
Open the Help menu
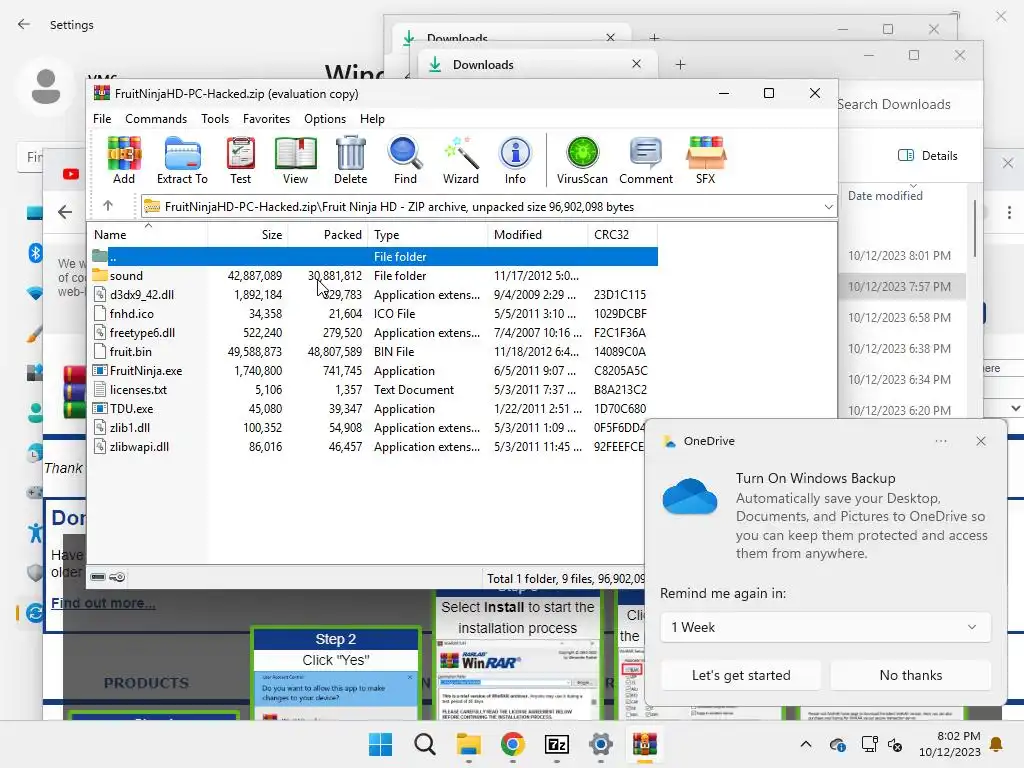point(372,119)
